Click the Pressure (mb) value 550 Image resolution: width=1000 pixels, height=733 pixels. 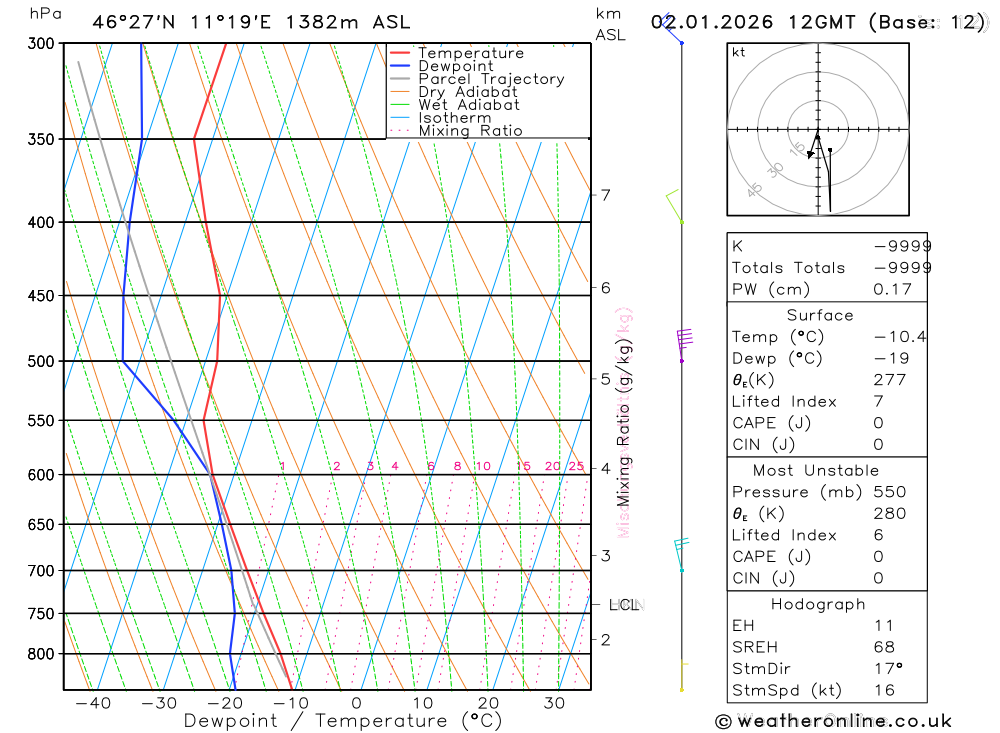click(x=890, y=492)
